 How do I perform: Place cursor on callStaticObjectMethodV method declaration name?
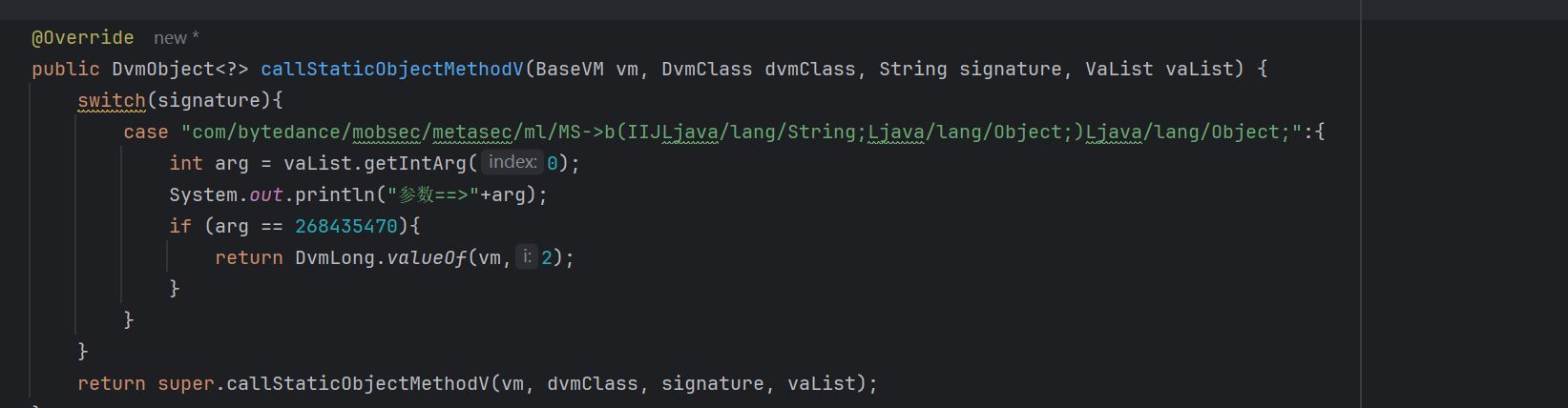pyautogui.click(x=391, y=70)
